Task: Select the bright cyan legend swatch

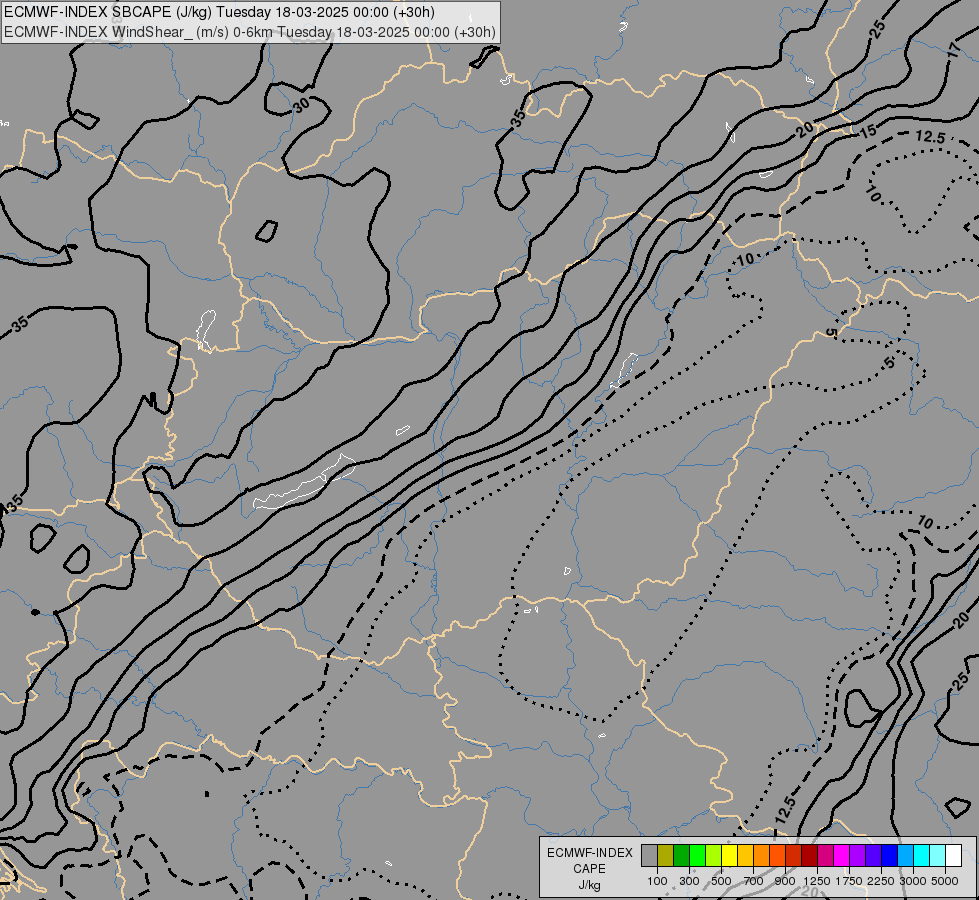Action: (922, 856)
